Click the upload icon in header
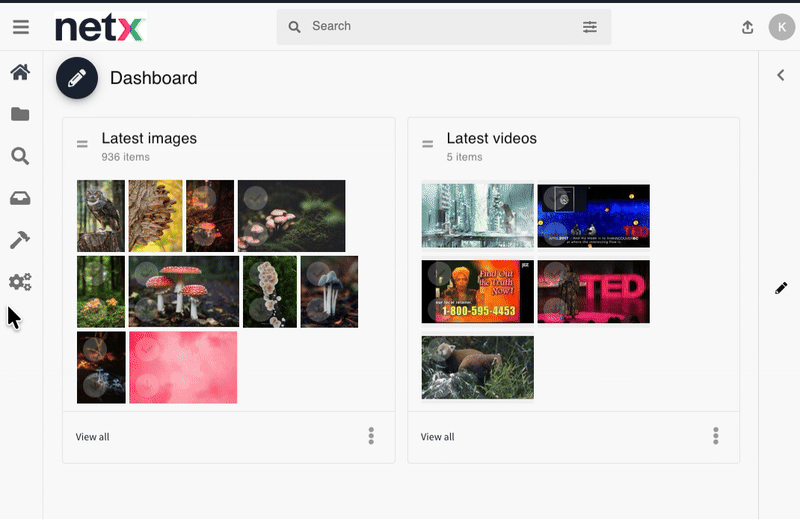This screenshot has width=800, height=519. (747, 28)
